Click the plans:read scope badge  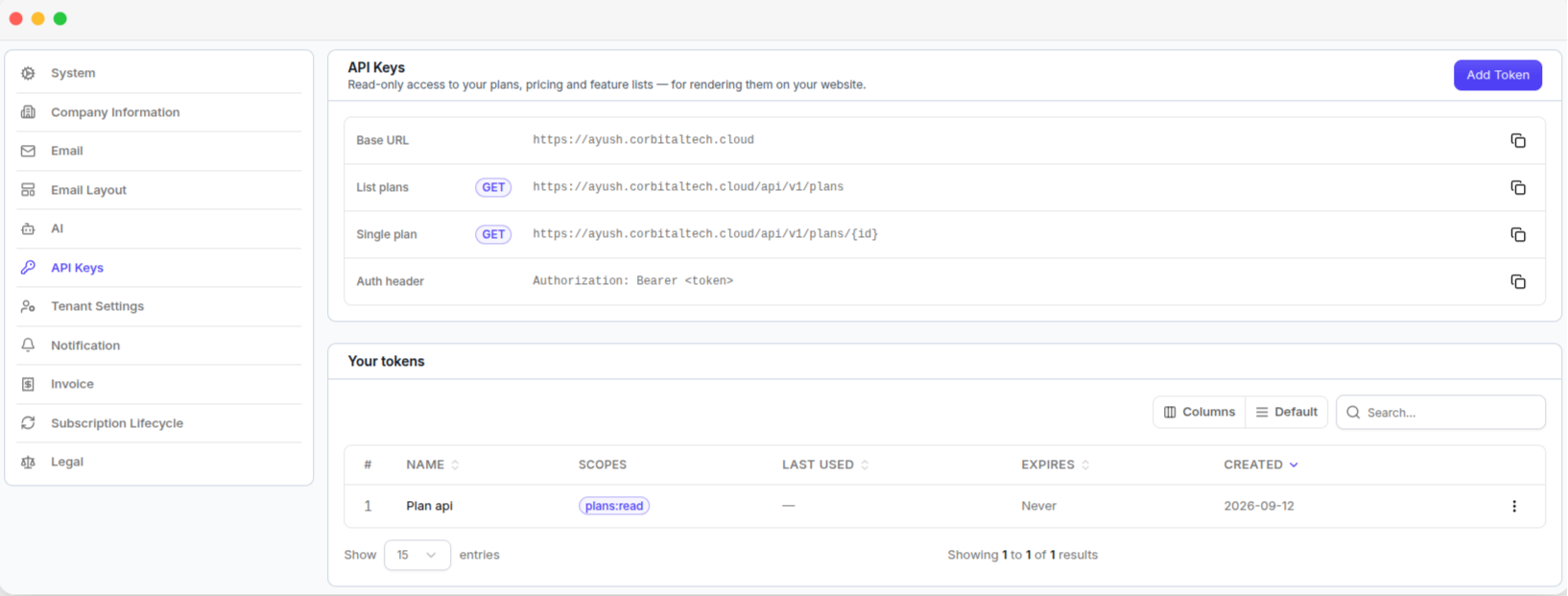point(614,506)
